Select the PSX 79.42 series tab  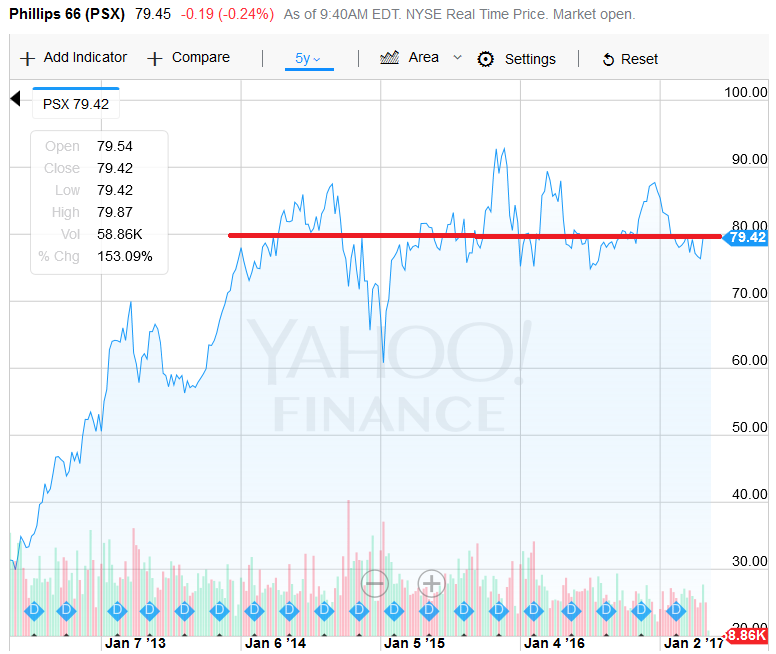[x=77, y=103]
